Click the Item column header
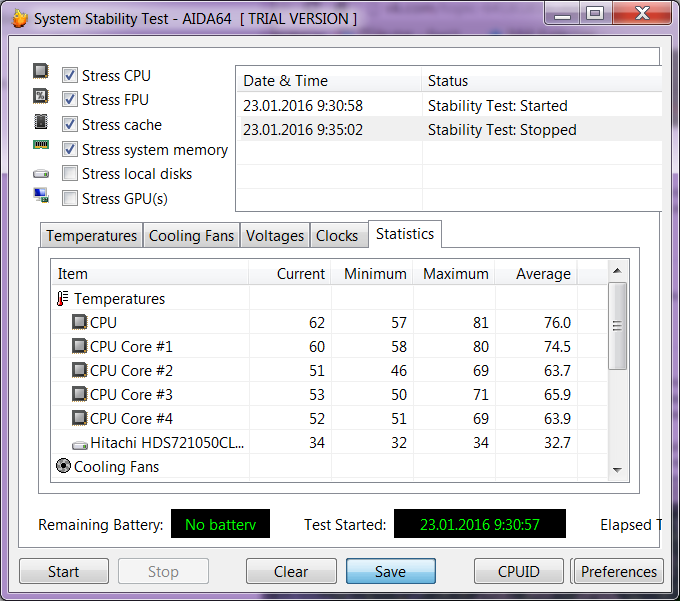Viewport: 680px width, 601px height. tap(150, 274)
